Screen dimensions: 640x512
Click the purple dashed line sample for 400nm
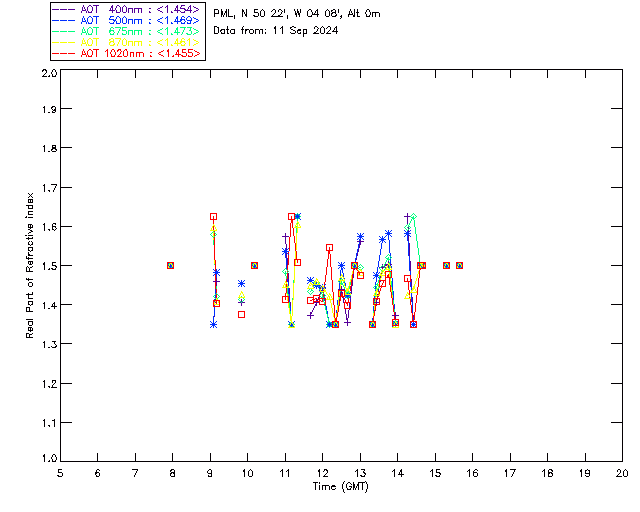[x=64, y=9]
